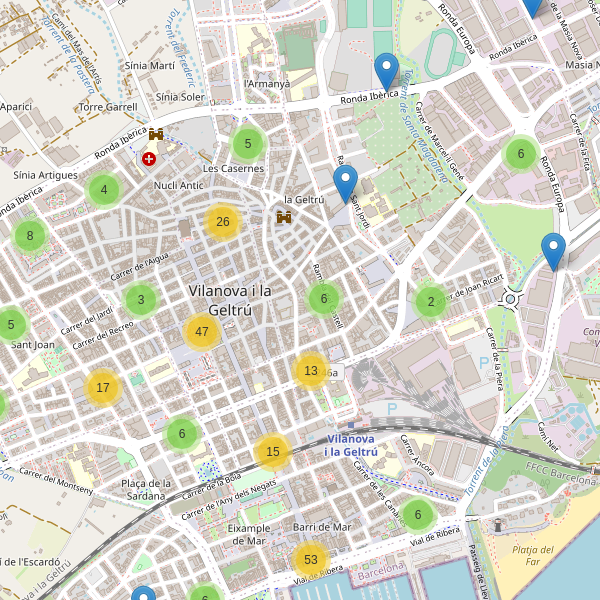Click the Sínia Artigues label

coord(46,175)
